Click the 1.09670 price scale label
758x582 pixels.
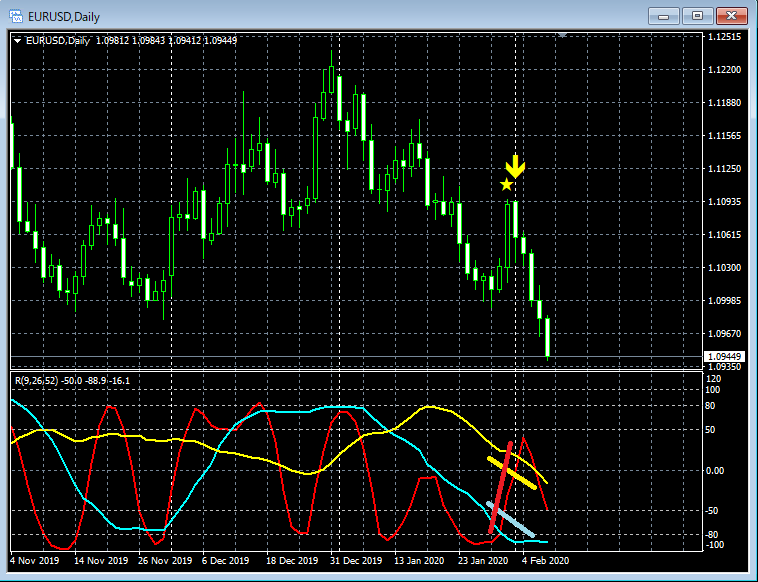coord(724,334)
